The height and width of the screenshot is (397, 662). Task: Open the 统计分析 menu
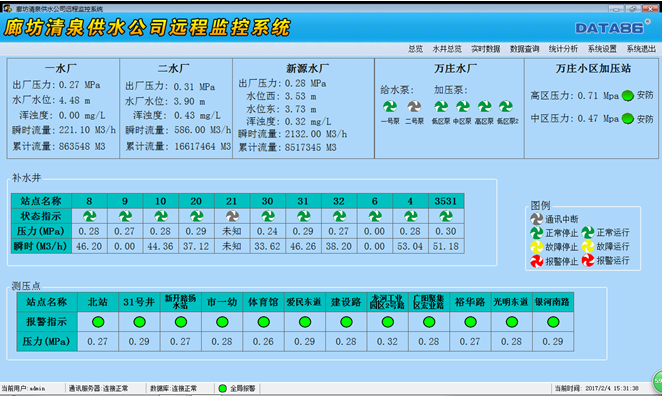click(x=563, y=49)
